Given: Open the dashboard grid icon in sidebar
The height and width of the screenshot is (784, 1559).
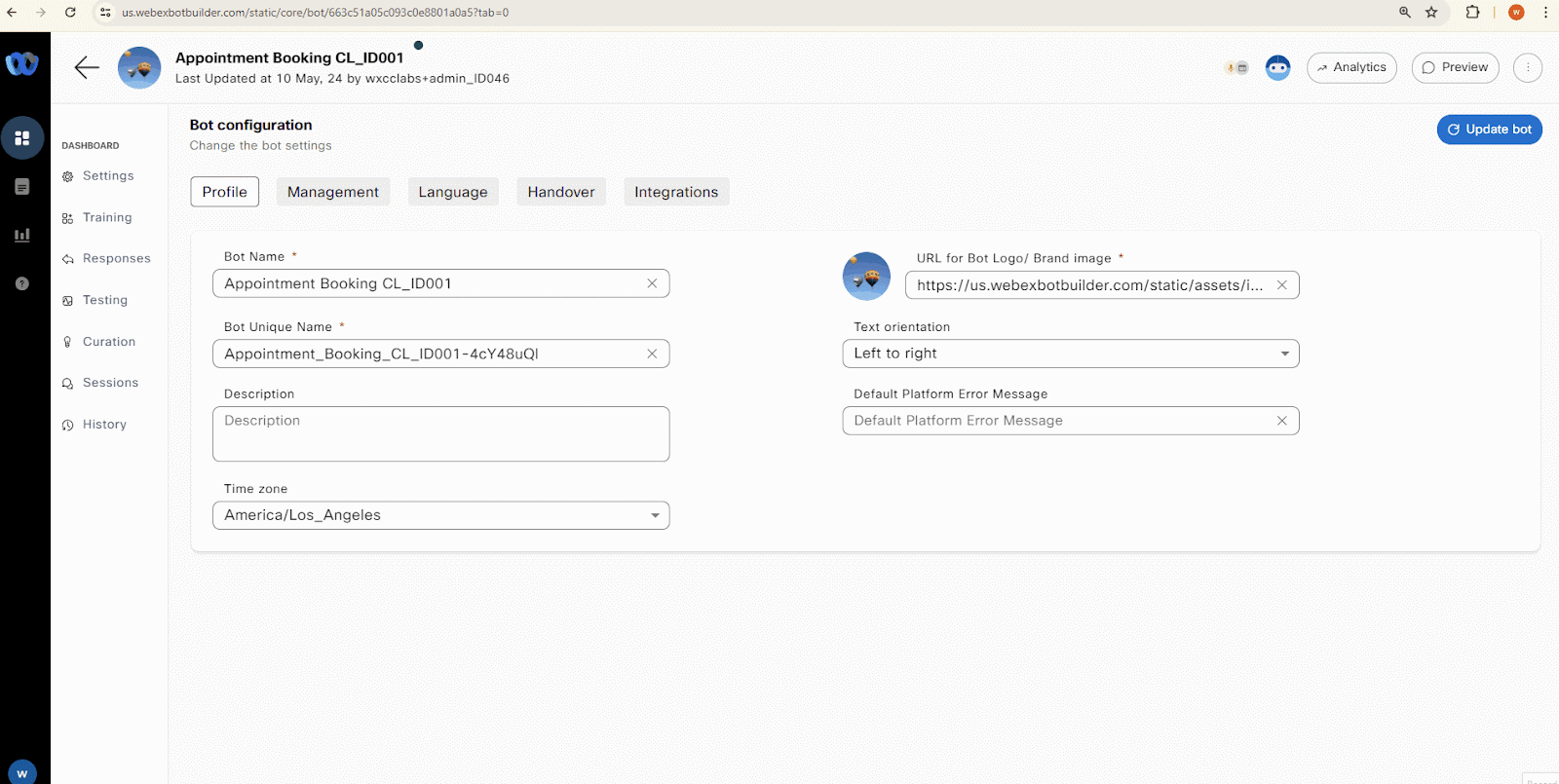Looking at the screenshot, I should point(22,138).
